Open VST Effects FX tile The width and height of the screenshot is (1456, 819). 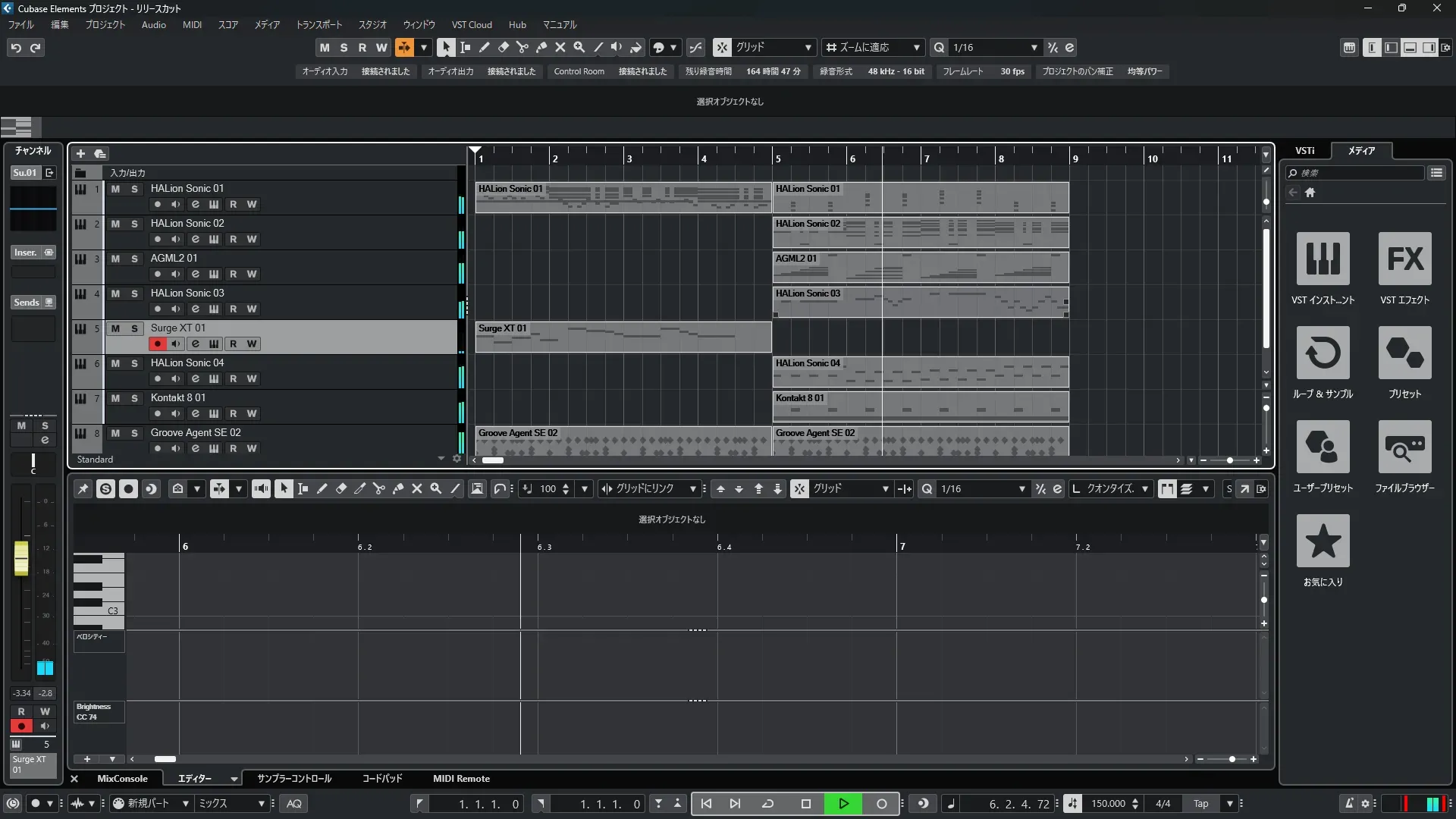[1404, 259]
